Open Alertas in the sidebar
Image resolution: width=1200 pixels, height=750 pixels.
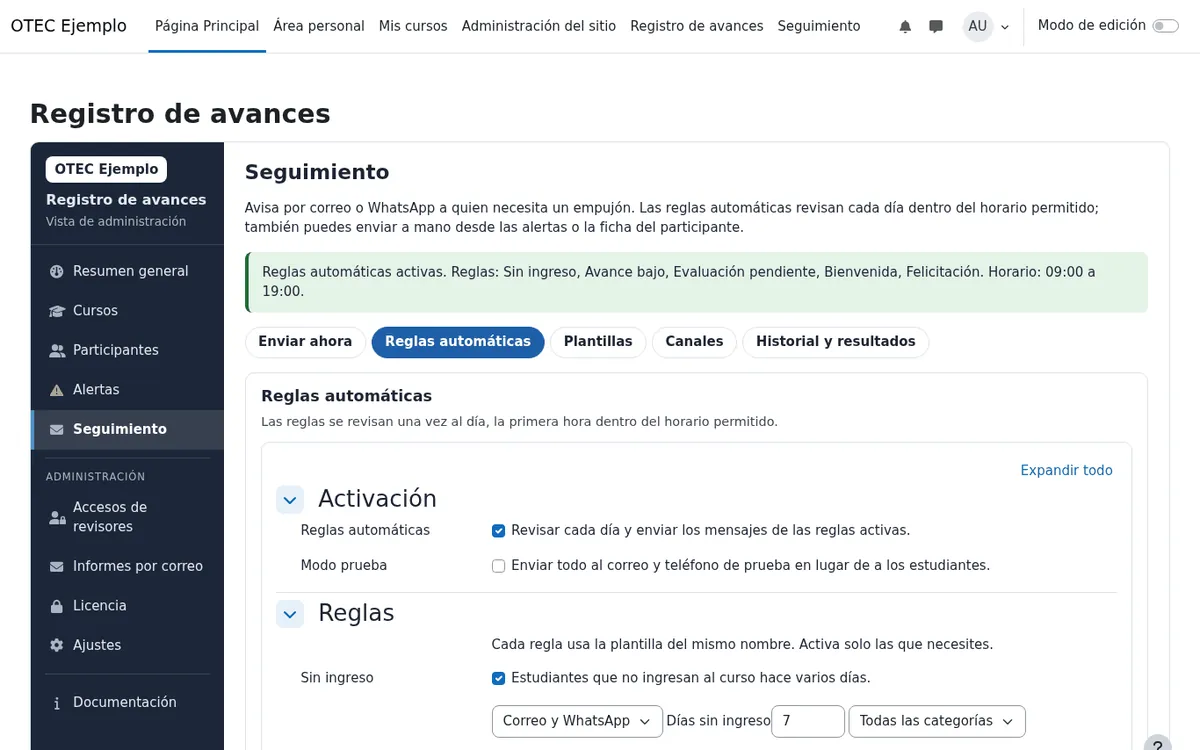coord(128,390)
